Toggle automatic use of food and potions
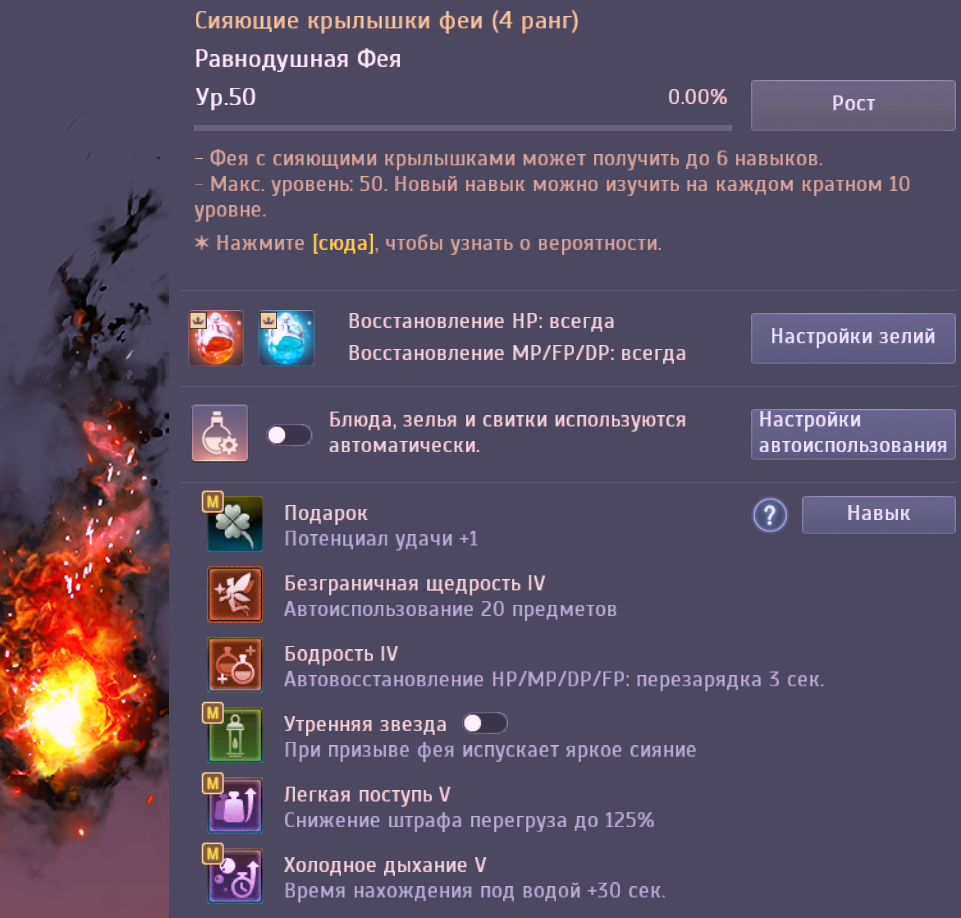 click(x=289, y=435)
